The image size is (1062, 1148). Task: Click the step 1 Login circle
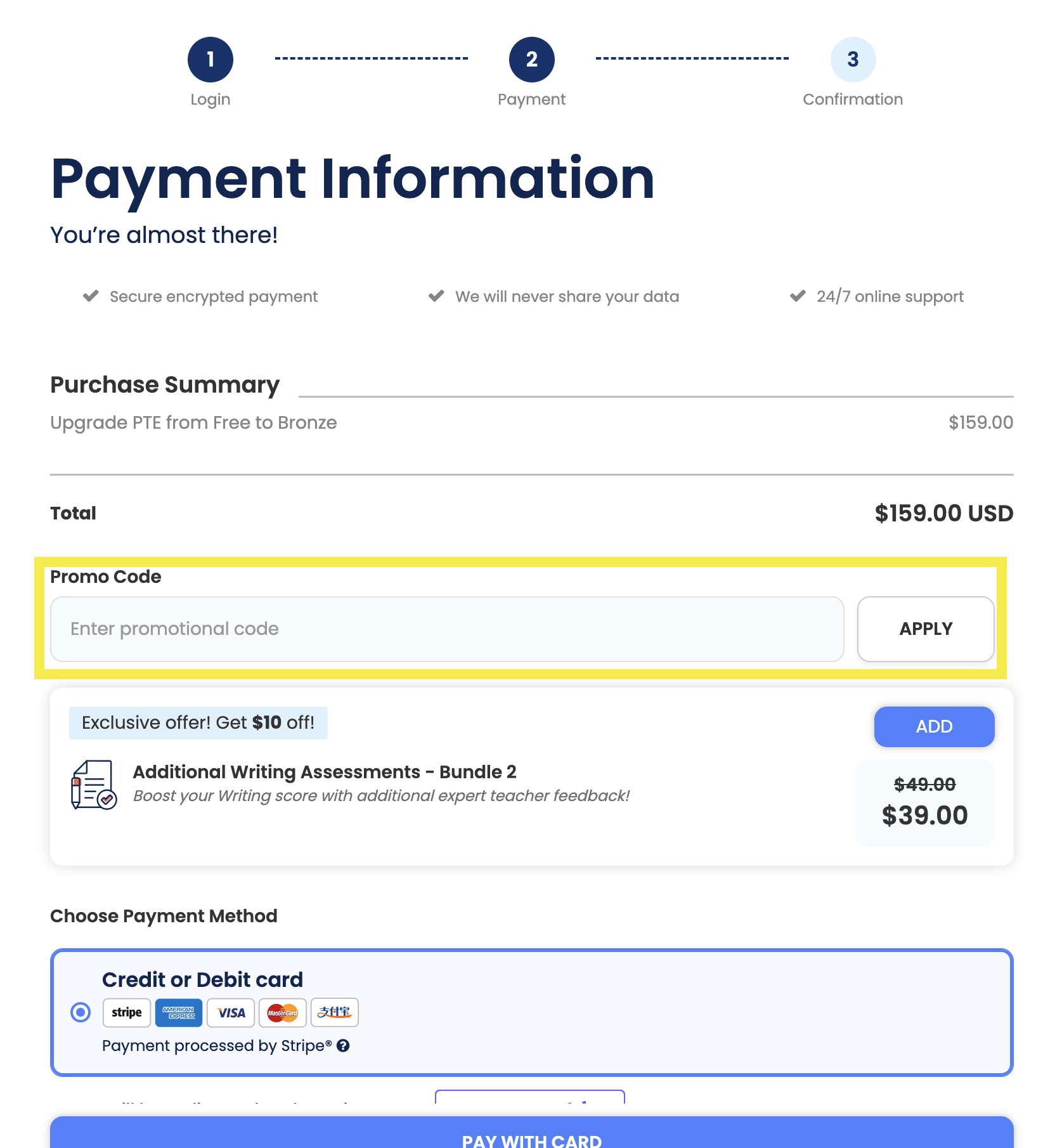(x=210, y=59)
